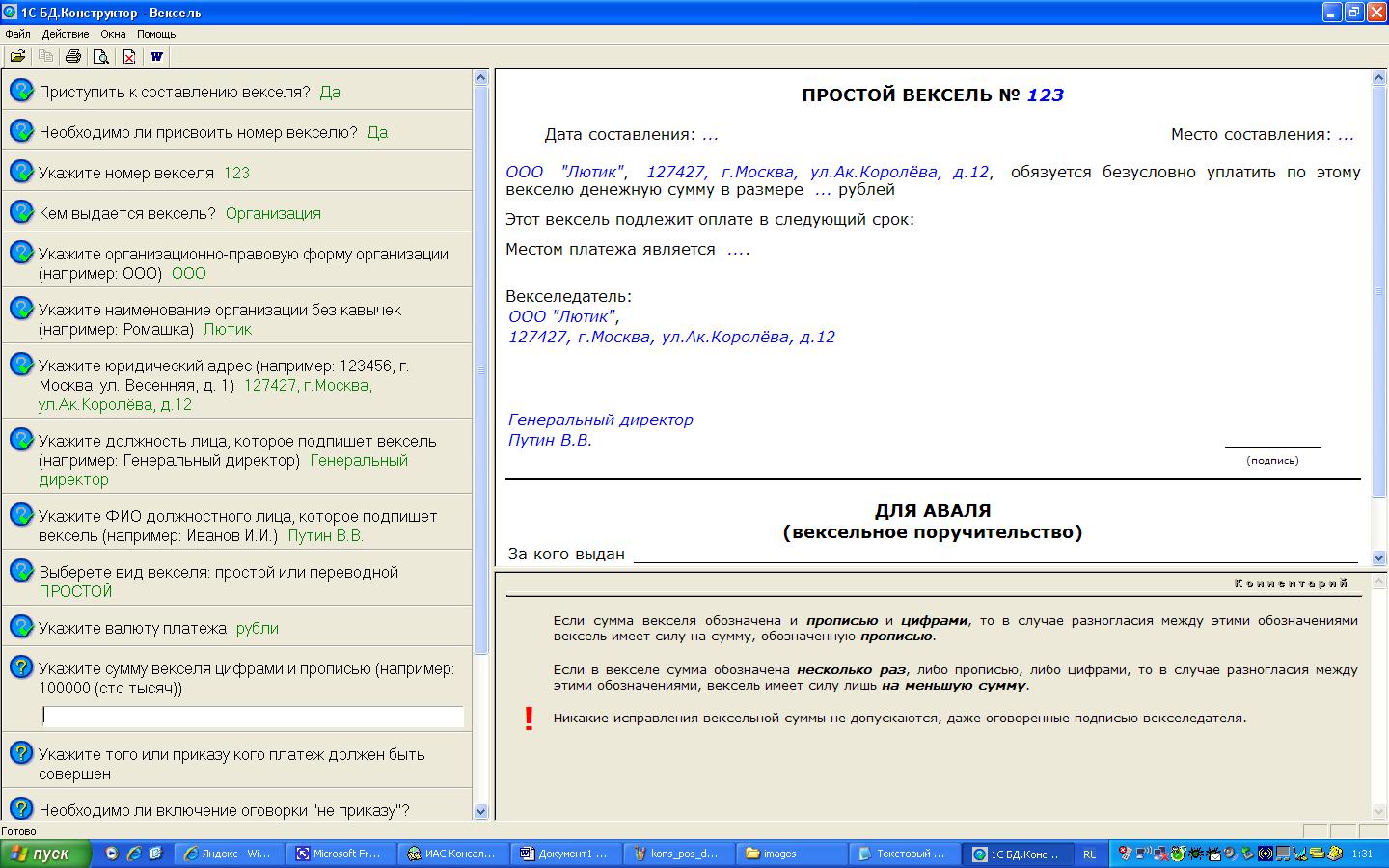This screenshot has width=1389, height=868.
Task: Click the answer 'Да' for 'Приступить к составлению векселя?'
Action: click(330, 93)
